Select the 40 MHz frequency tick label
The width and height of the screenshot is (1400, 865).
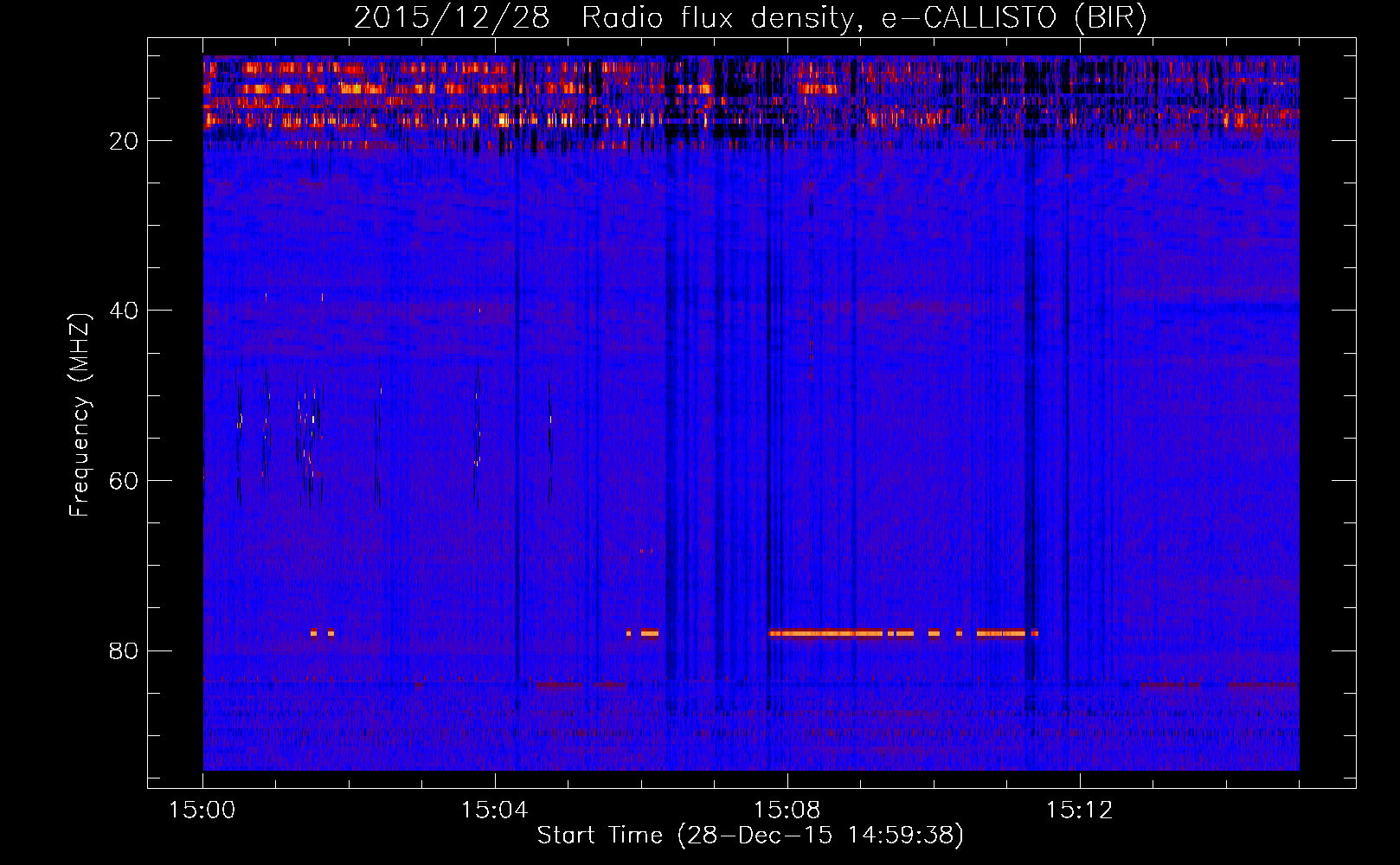pos(125,311)
